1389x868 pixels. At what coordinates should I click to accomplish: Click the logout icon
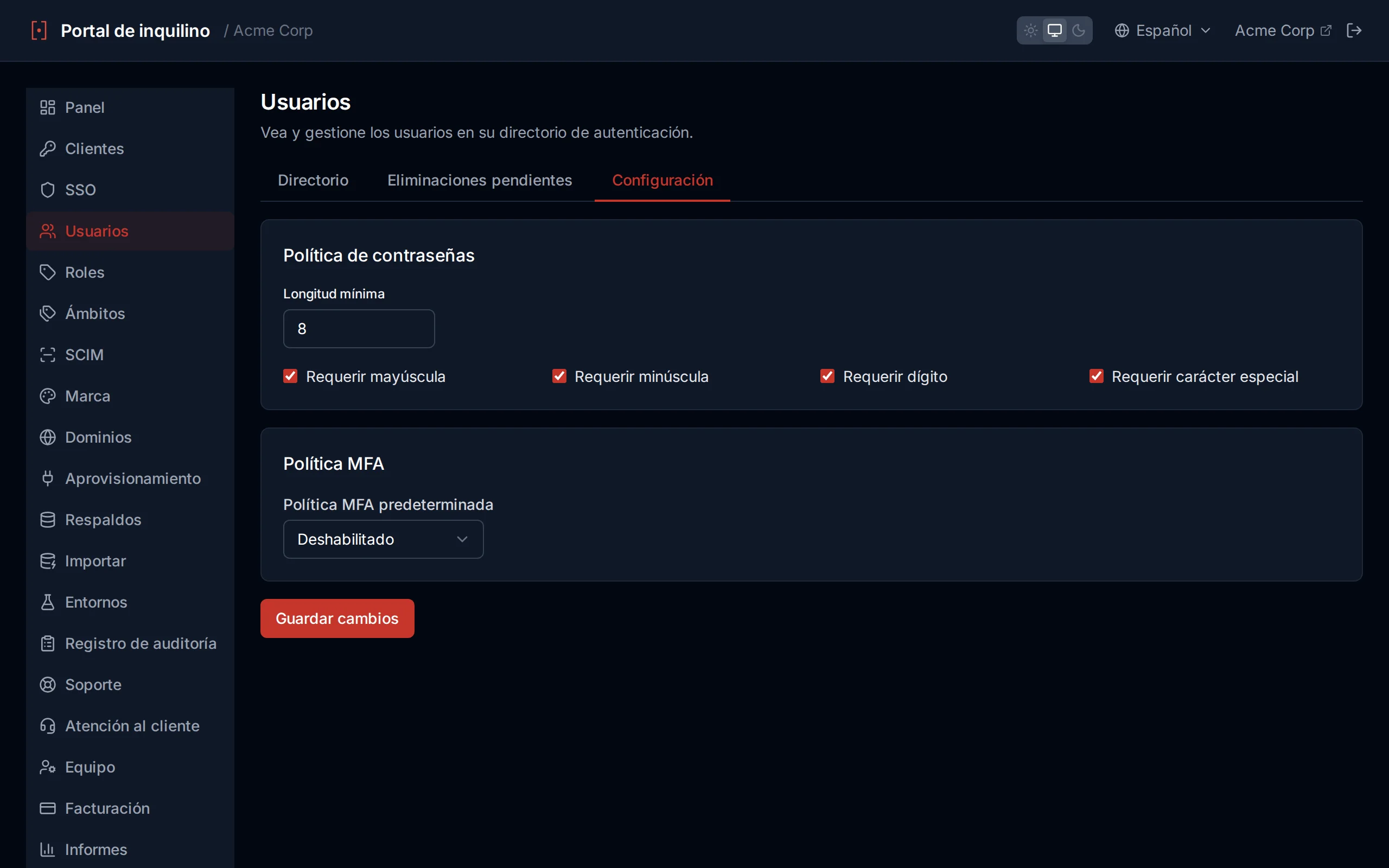(x=1354, y=30)
